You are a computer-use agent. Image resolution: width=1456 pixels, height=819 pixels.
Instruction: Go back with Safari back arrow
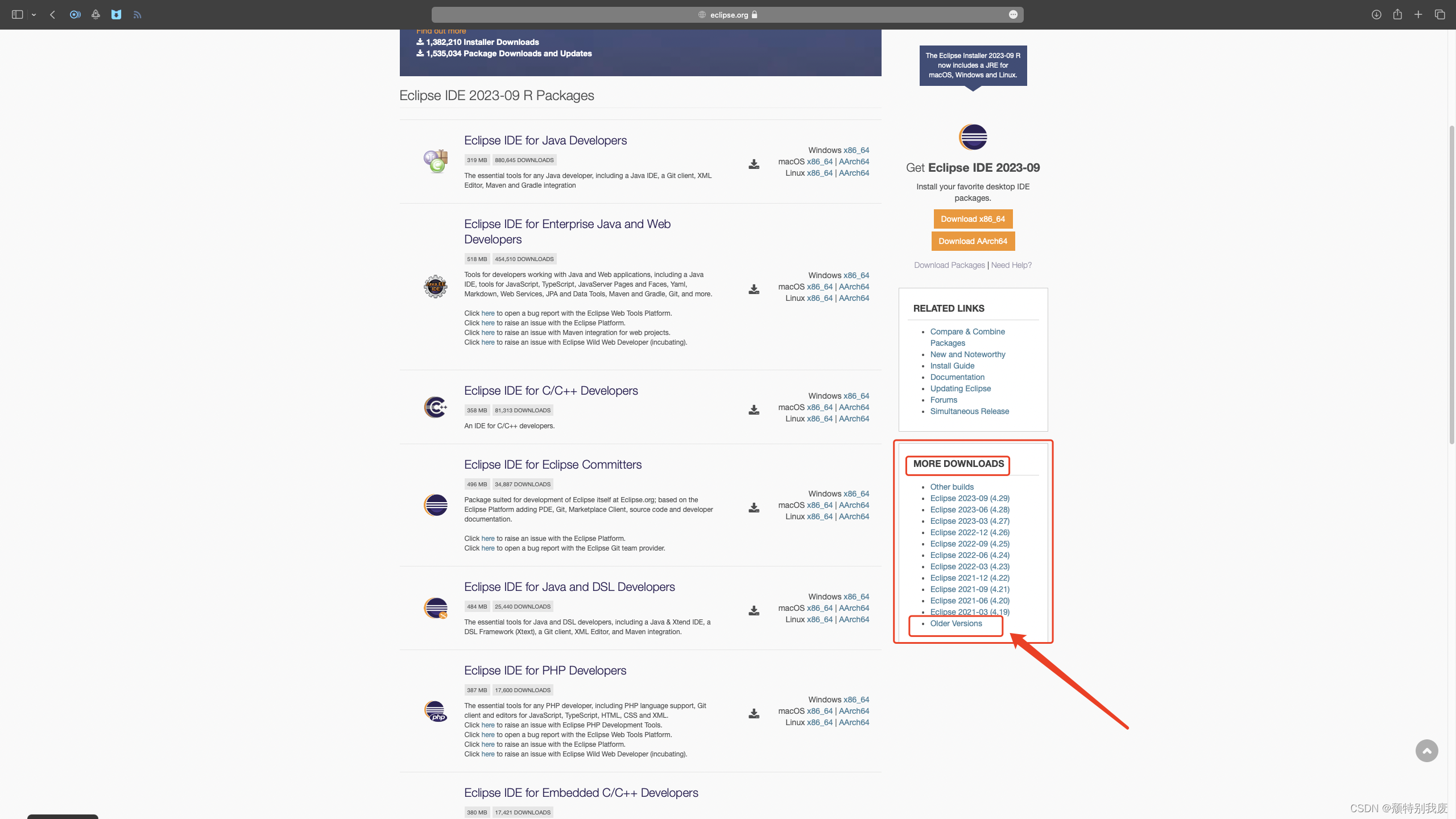pyautogui.click(x=52, y=15)
